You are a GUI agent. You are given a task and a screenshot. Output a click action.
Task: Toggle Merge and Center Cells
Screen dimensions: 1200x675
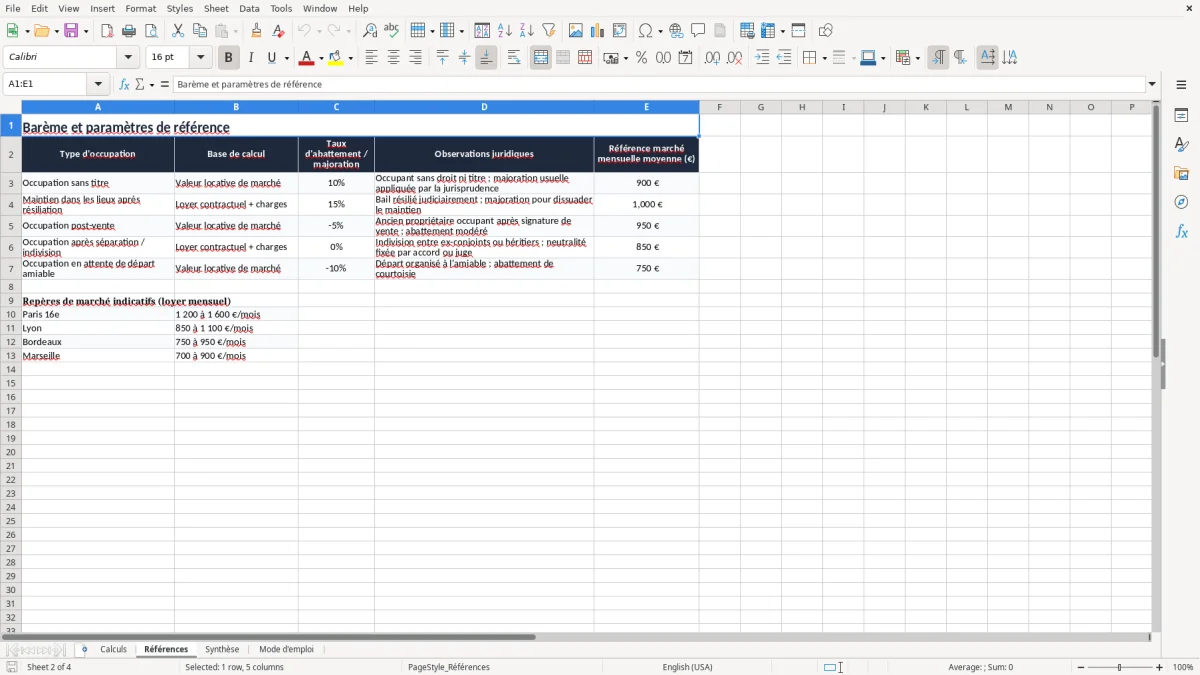pos(541,58)
